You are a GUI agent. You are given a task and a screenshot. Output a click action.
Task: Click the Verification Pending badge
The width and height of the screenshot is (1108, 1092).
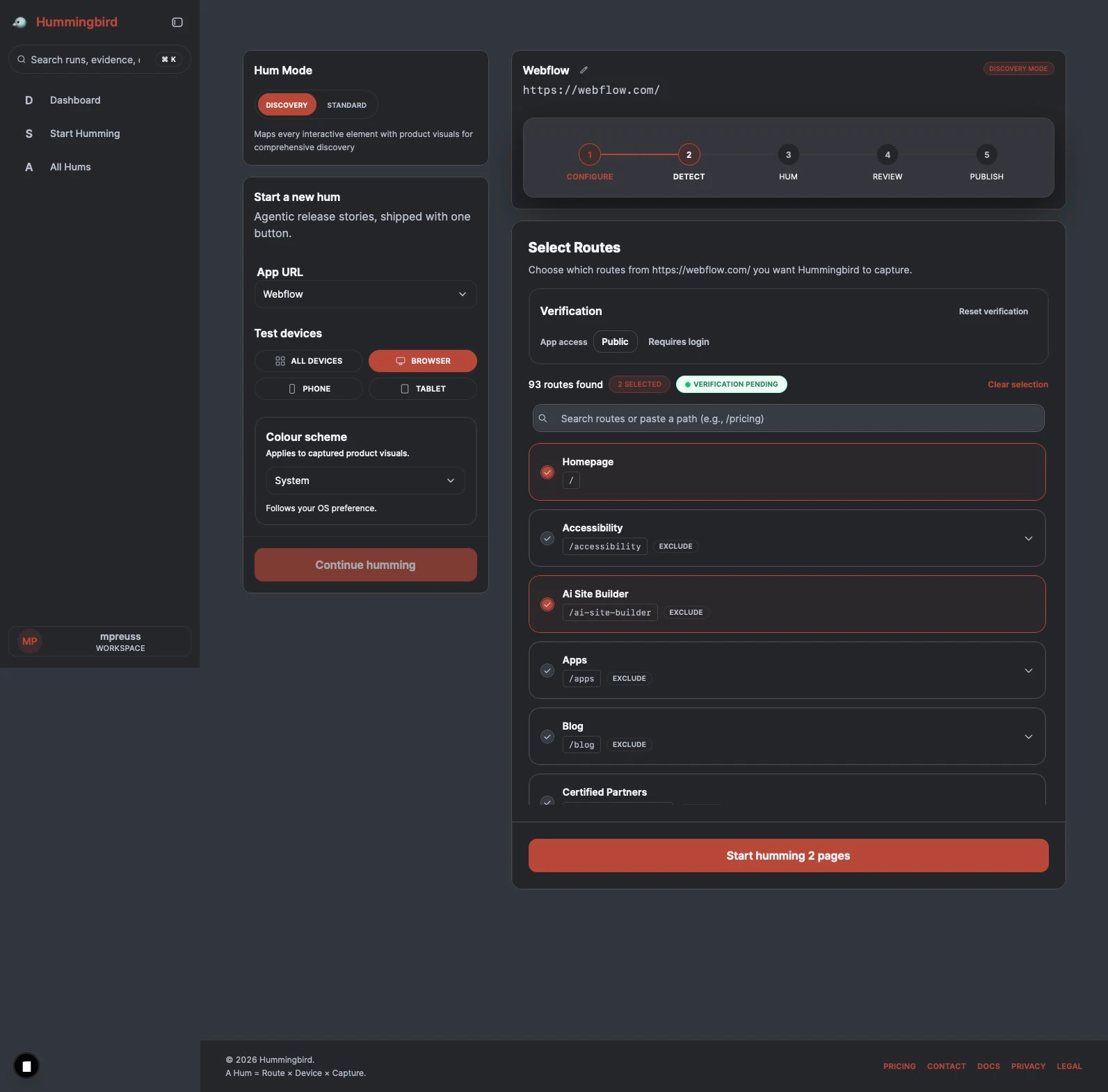(731, 385)
